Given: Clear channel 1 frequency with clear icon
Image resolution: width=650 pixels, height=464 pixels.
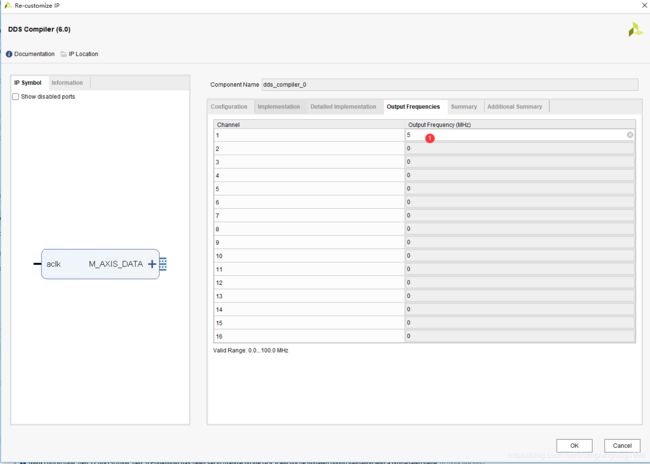Looking at the screenshot, I should point(630,135).
